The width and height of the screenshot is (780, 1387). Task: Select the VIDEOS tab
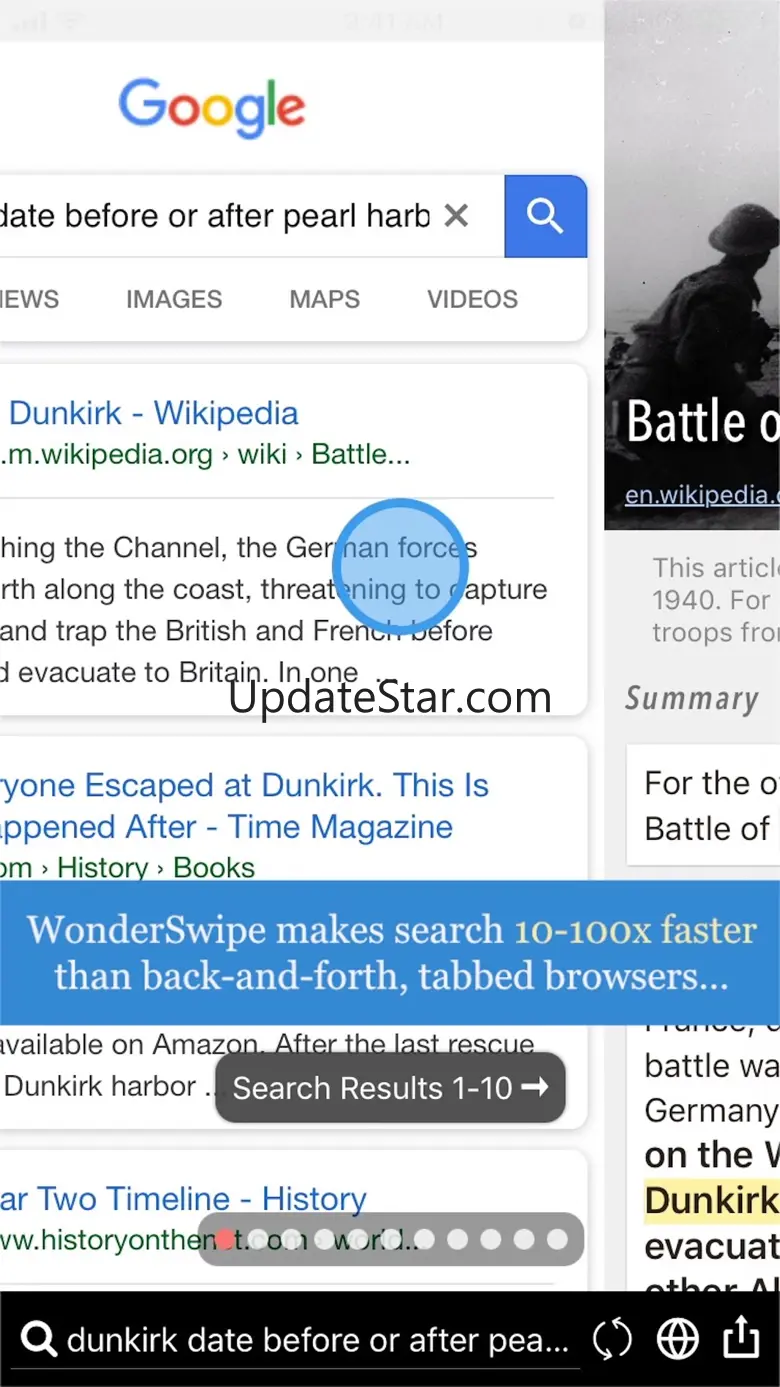473,299
